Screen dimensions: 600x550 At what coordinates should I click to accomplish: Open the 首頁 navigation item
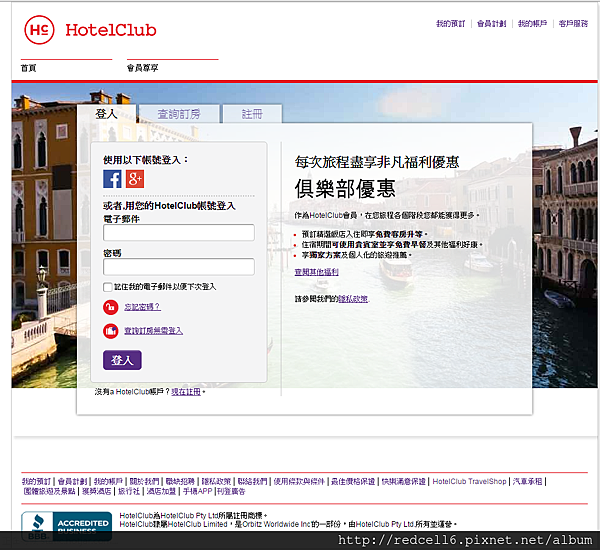tap(28, 68)
